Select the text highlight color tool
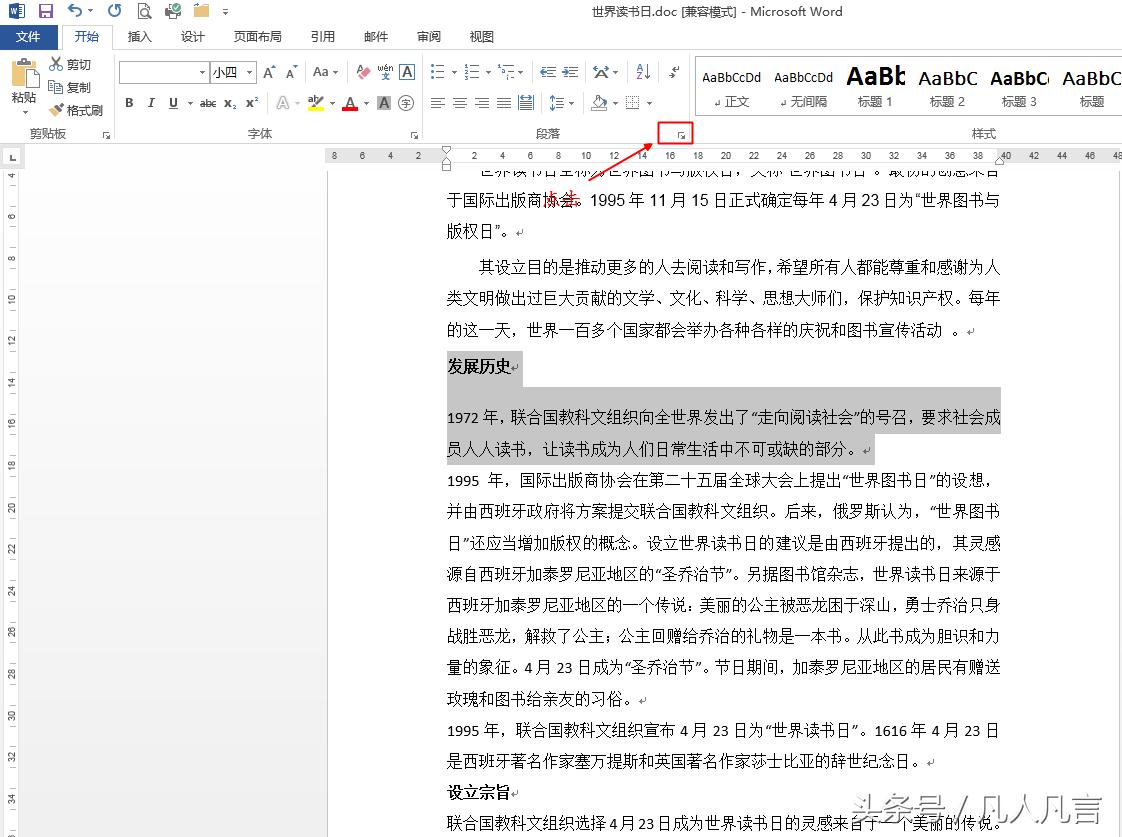 tap(318, 103)
